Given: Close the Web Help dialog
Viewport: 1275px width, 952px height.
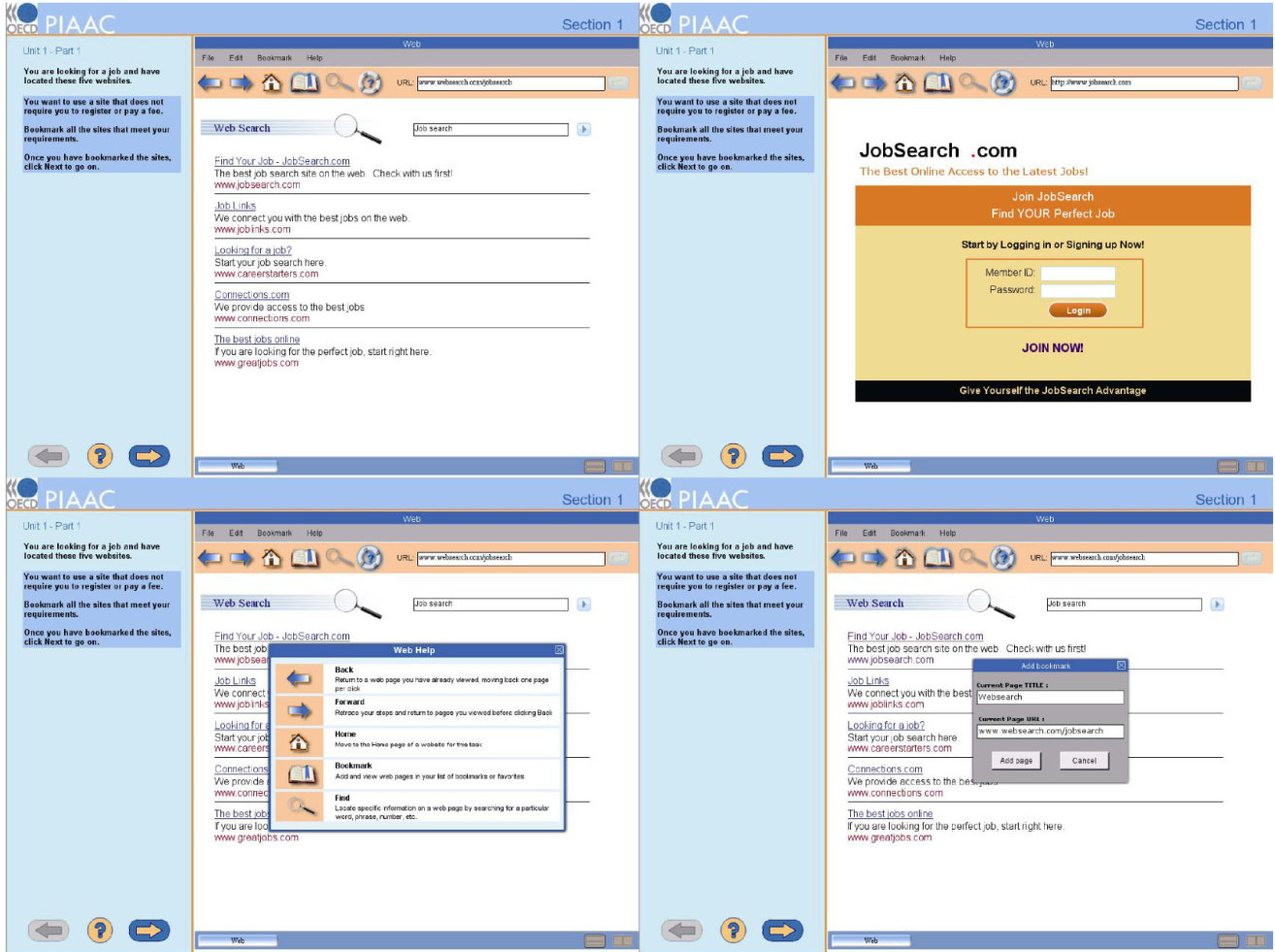Looking at the screenshot, I should [x=559, y=650].
